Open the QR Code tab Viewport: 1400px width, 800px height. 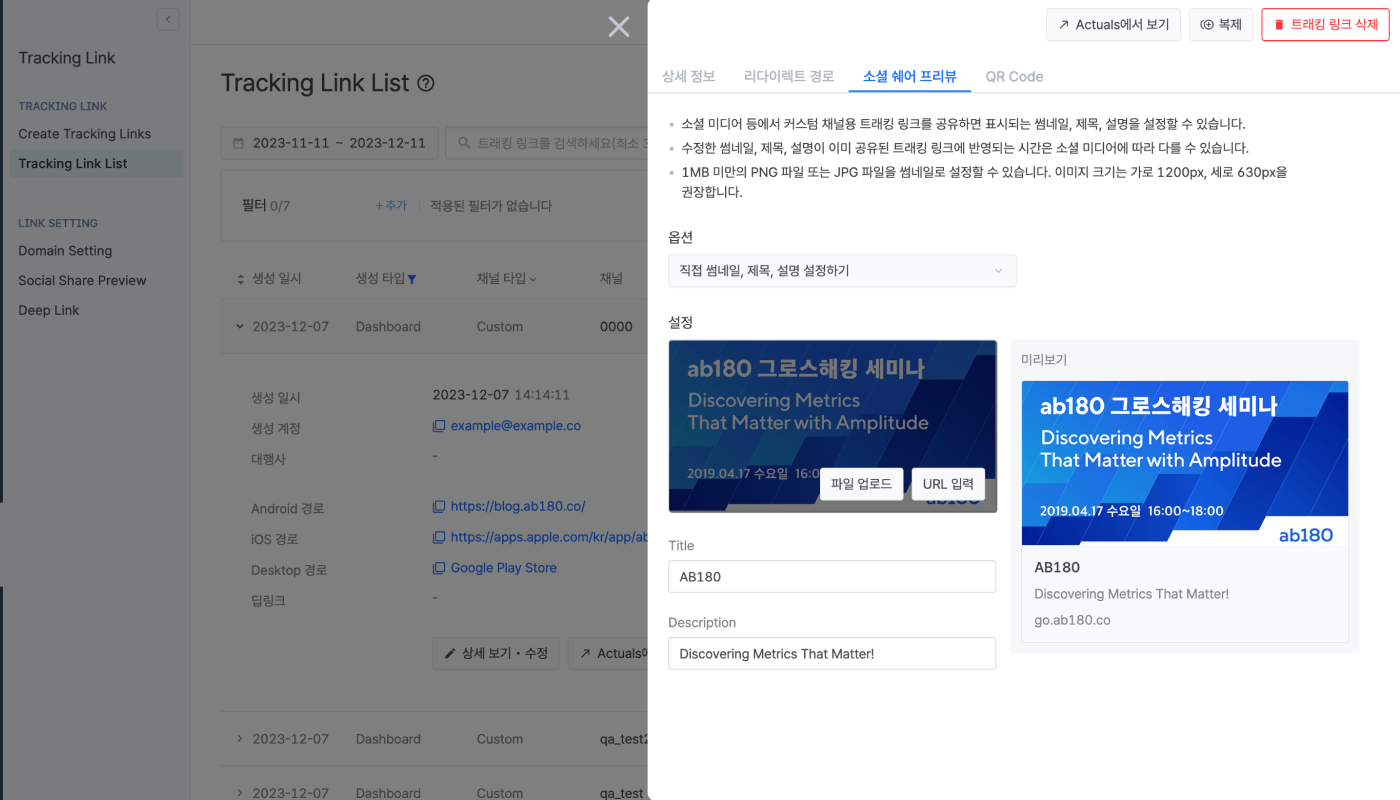click(x=1014, y=76)
